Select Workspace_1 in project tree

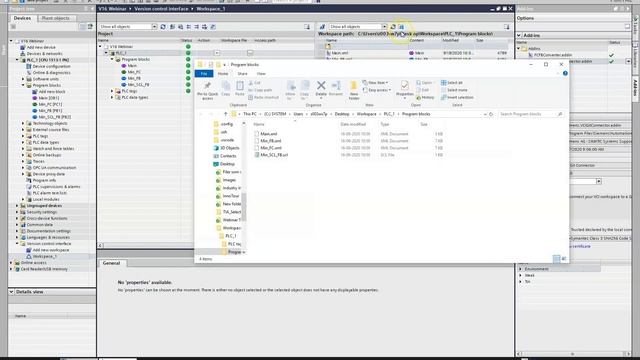coord(44,256)
